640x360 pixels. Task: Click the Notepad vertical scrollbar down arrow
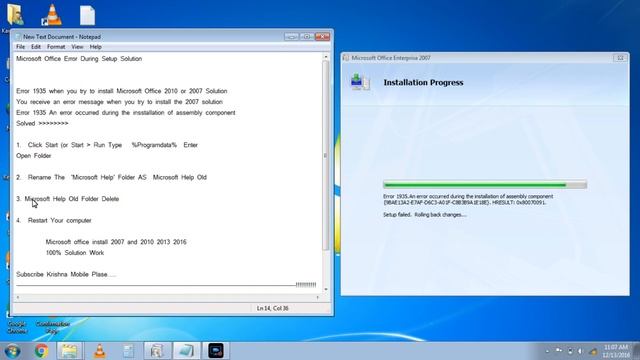pyautogui.click(x=326, y=289)
